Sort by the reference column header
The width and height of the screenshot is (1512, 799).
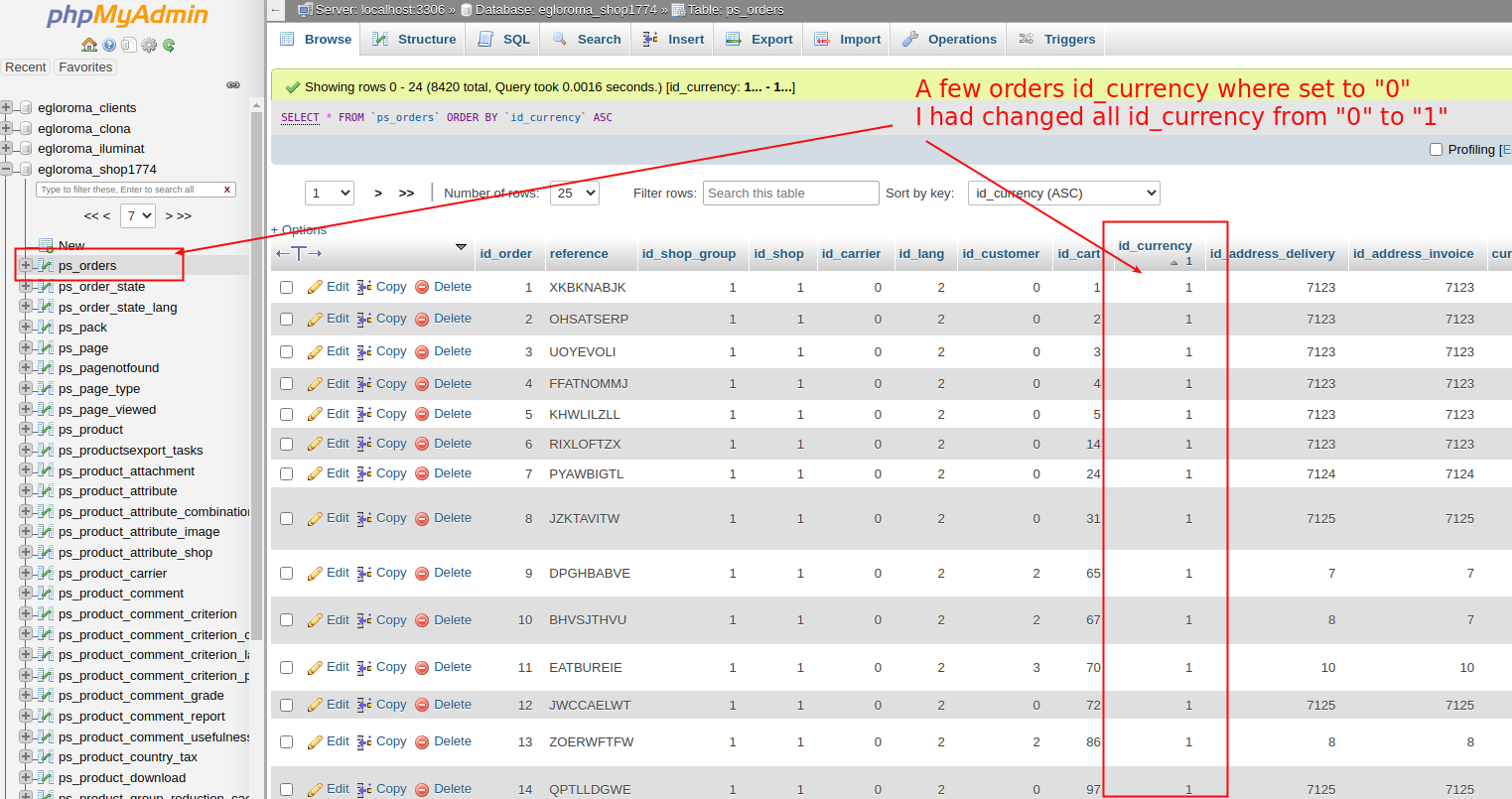(579, 254)
